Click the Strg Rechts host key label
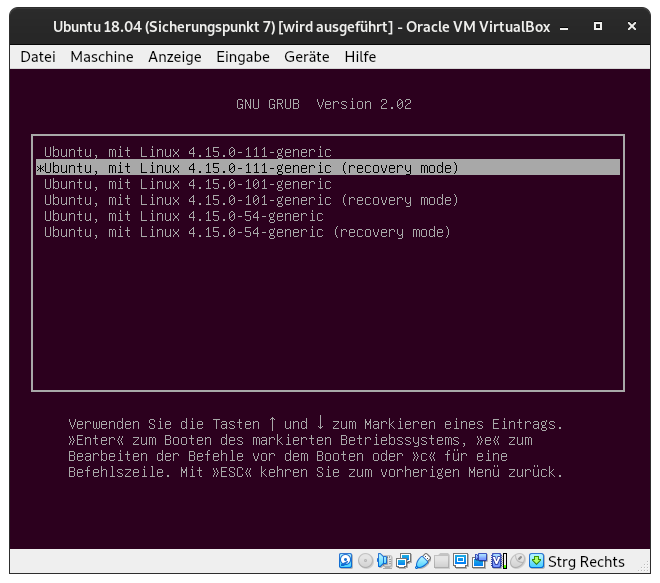Viewport: 660px width, 583px height. 587,562
